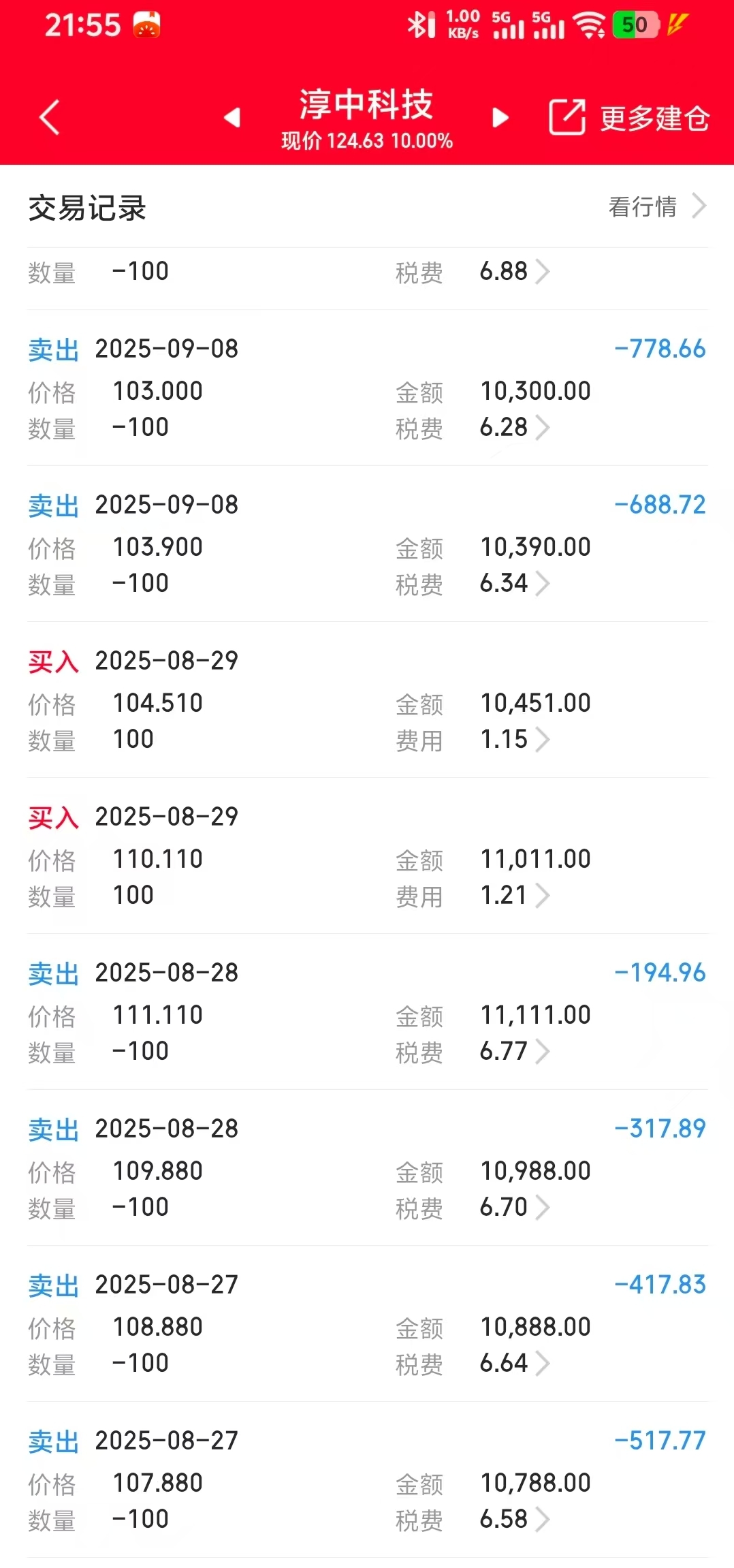Open buy record priced 104.510
The image size is (734, 1568).
(x=367, y=700)
